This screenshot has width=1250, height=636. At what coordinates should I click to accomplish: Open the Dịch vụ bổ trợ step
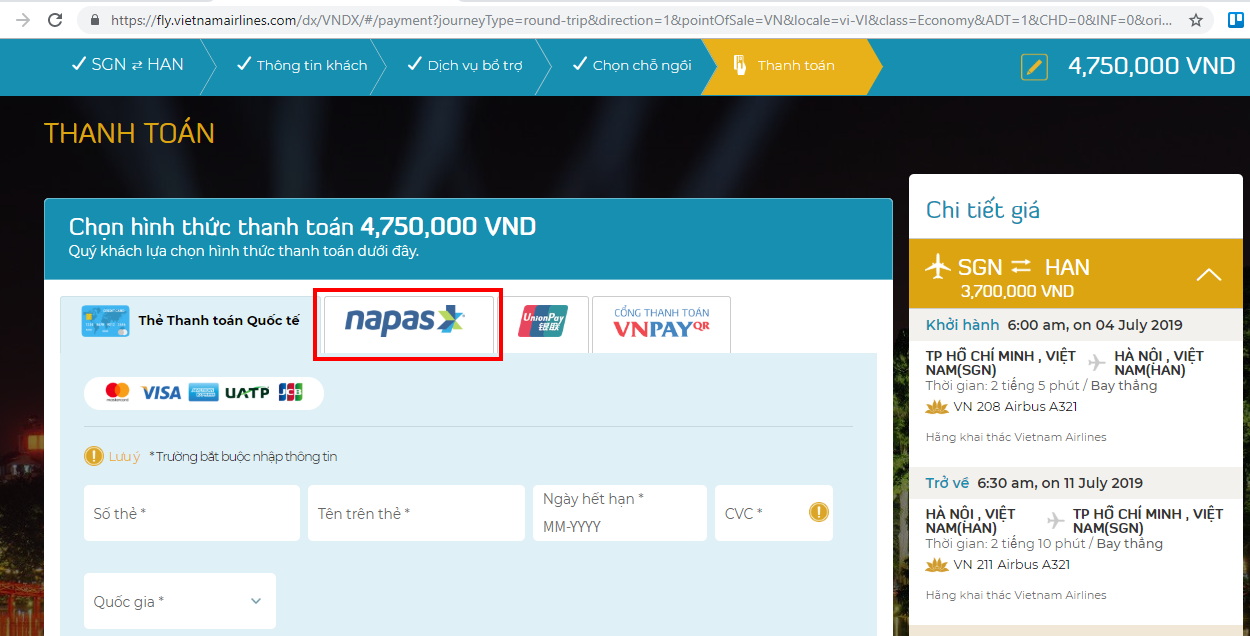click(x=464, y=65)
